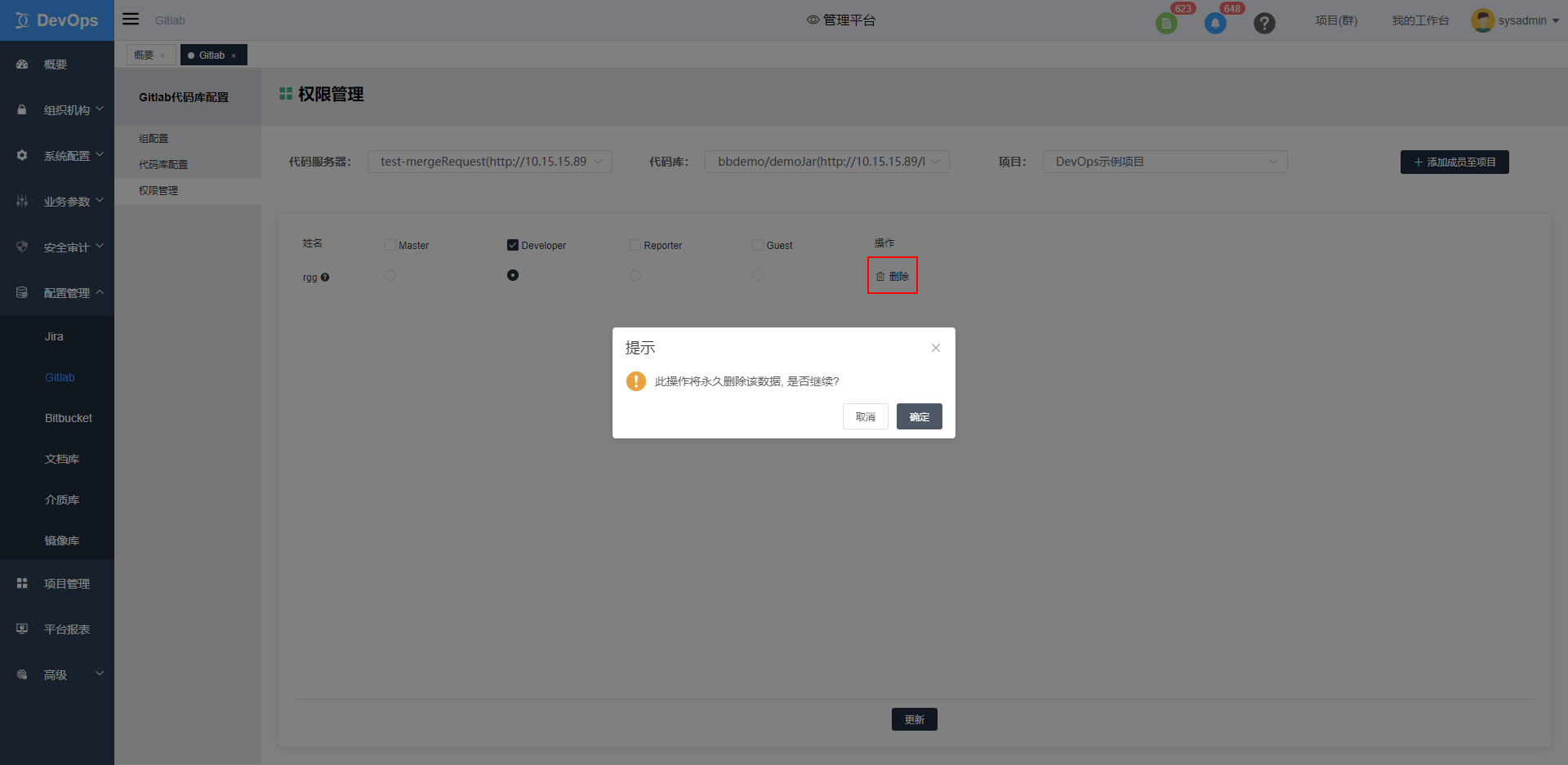This screenshot has height=765, width=1568.
Task: Click the eye icon beside 管理平台
Action: coord(813,20)
